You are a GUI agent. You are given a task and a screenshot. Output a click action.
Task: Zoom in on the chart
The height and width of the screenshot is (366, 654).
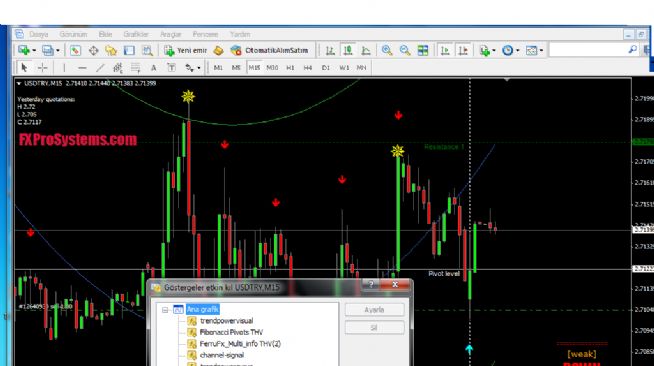(387, 50)
